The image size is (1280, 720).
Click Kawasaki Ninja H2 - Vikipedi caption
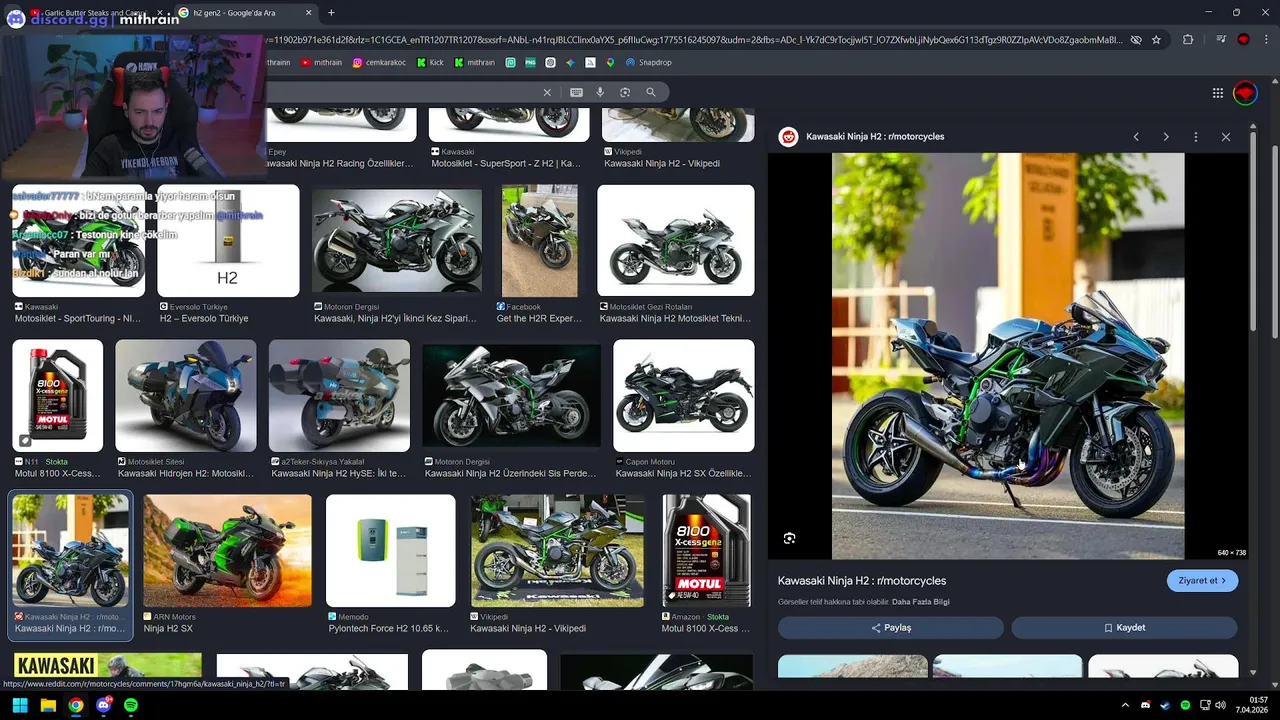528,628
